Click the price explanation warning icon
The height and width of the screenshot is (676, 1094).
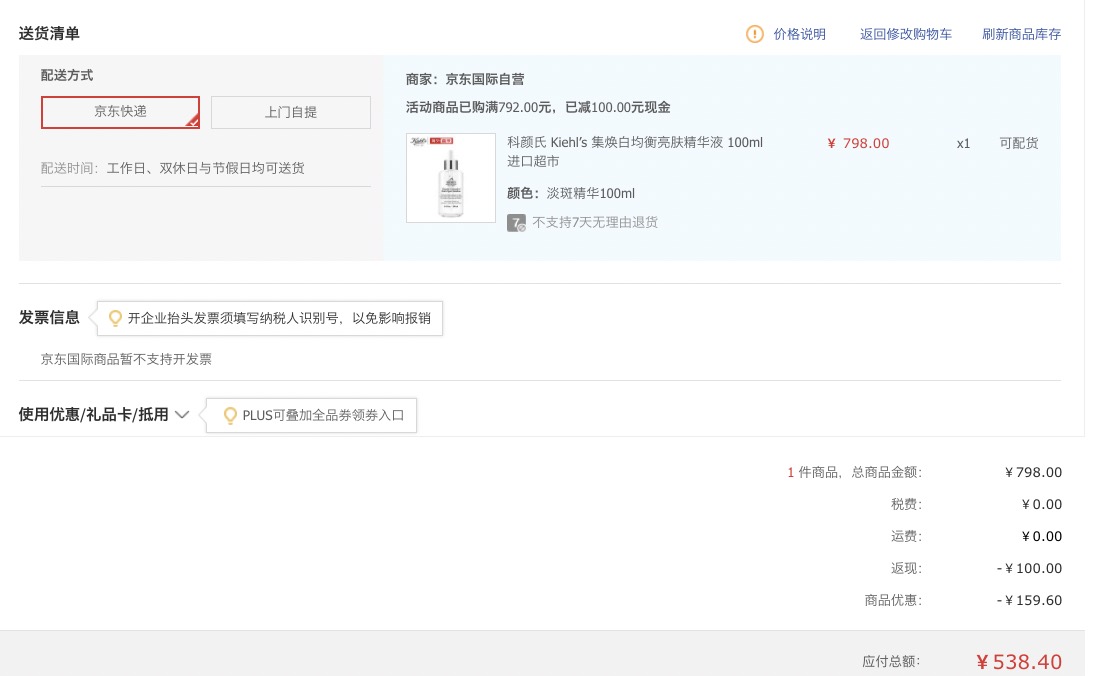pos(754,33)
